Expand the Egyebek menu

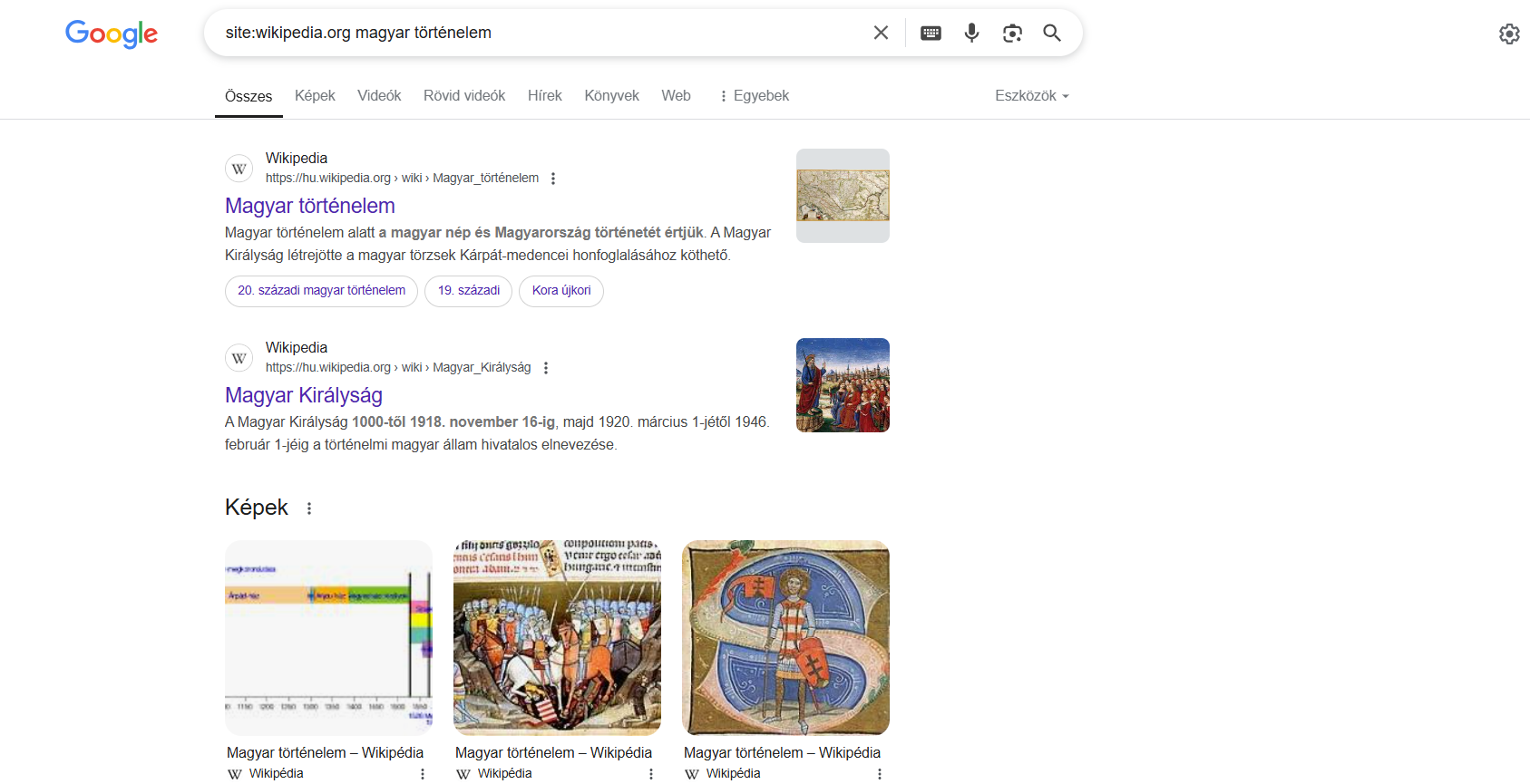point(754,95)
